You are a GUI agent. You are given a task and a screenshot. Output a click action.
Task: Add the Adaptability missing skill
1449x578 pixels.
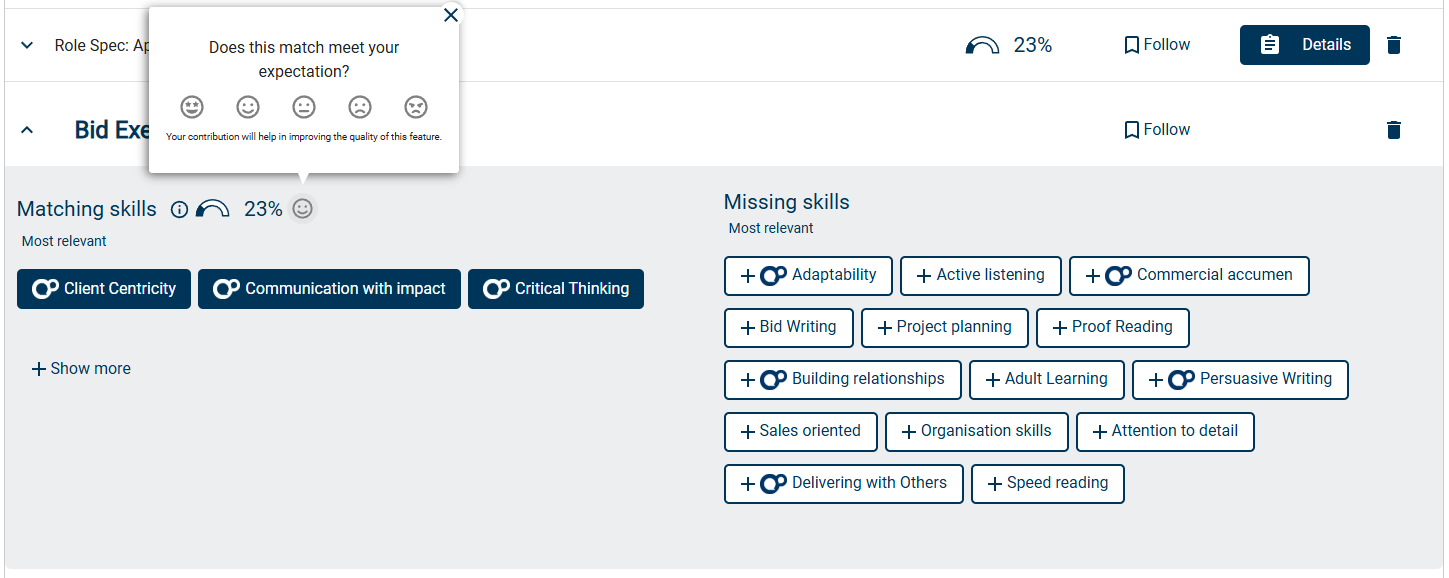(808, 276)
